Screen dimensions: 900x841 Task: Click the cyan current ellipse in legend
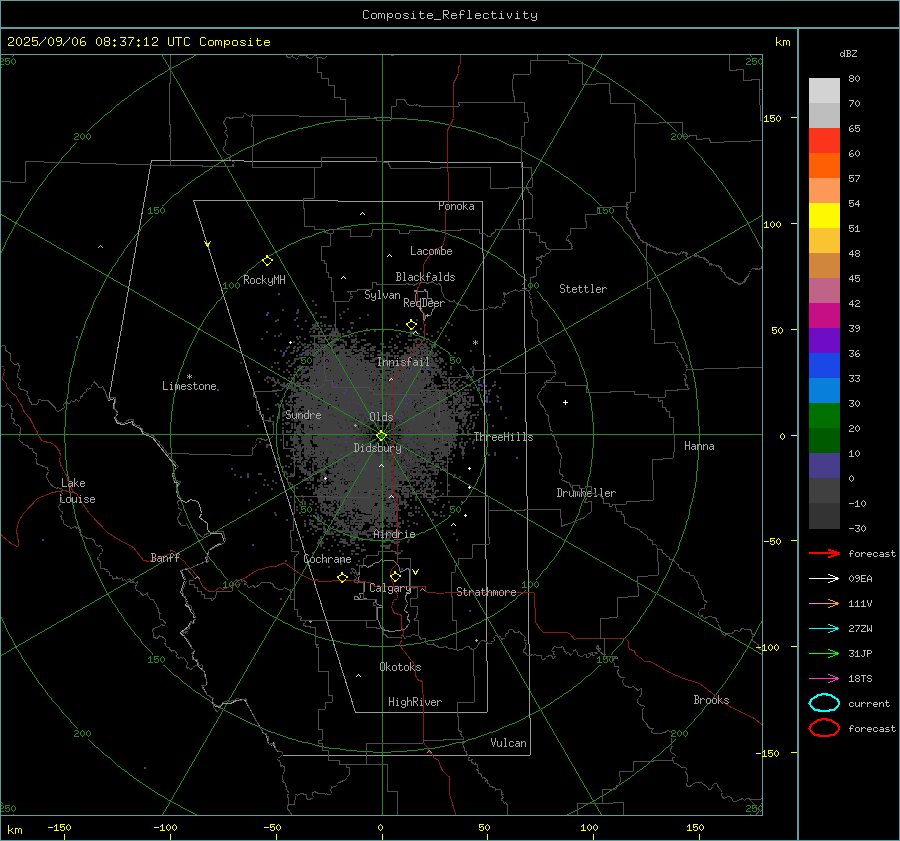(x=824, y=703)
